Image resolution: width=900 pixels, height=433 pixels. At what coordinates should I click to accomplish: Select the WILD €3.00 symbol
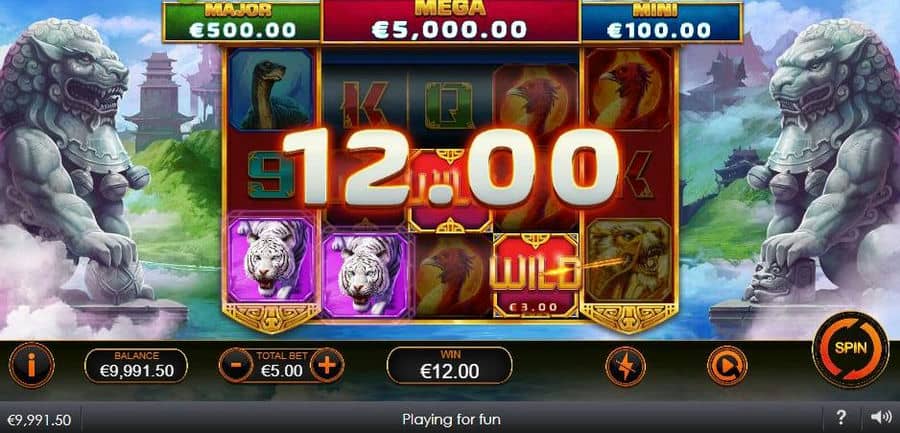(536, 275)
